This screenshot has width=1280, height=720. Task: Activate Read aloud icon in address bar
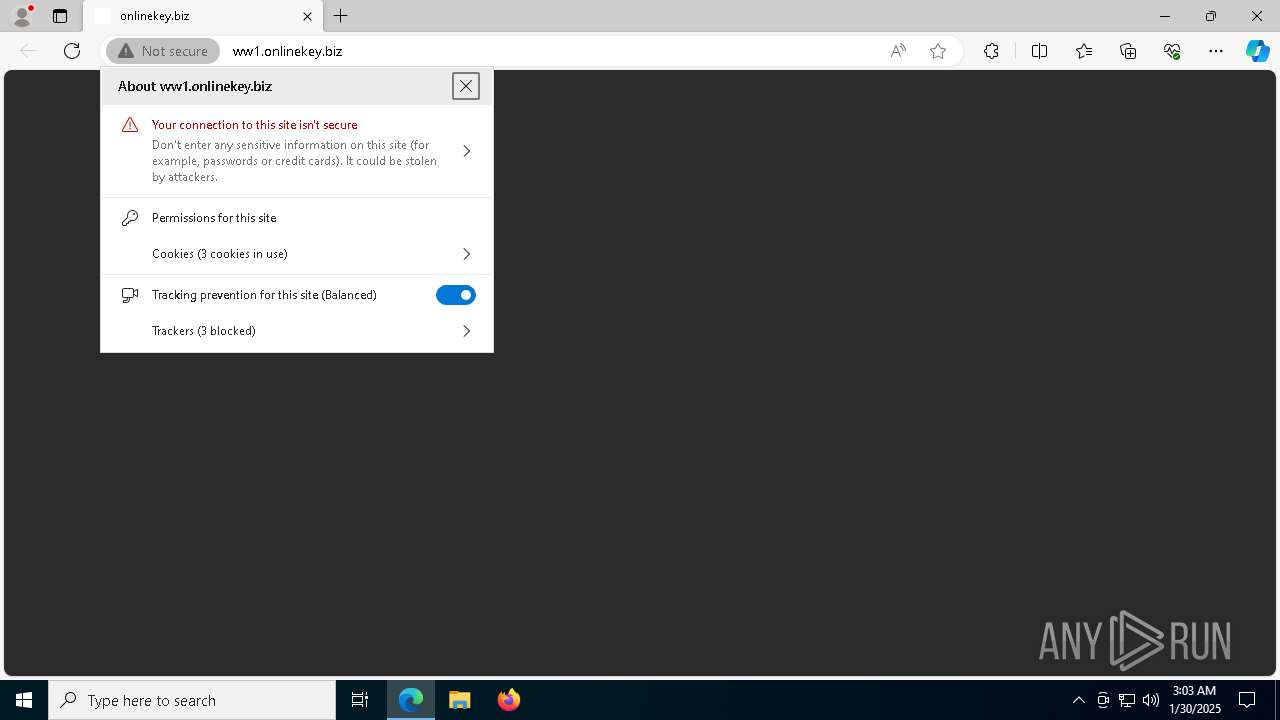point(898,51)
